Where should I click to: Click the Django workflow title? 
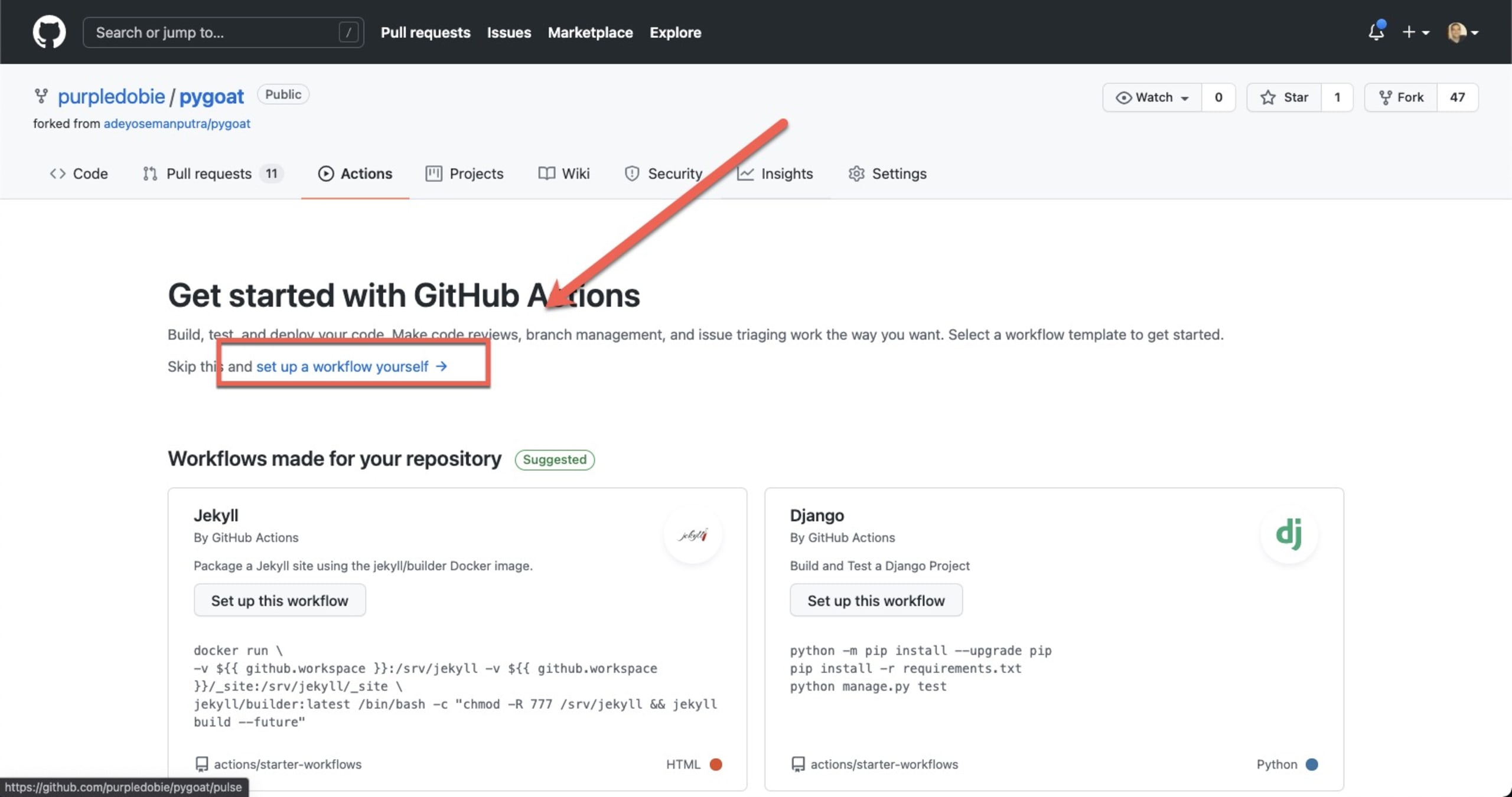tap(817, 515)
